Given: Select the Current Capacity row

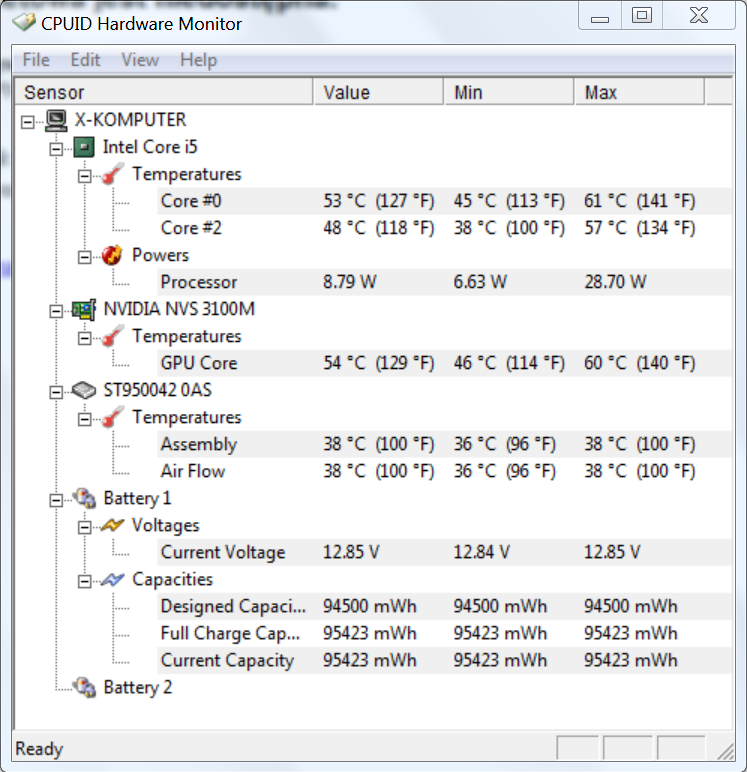Looking at the screenshot, I should [x=444, y=661].
